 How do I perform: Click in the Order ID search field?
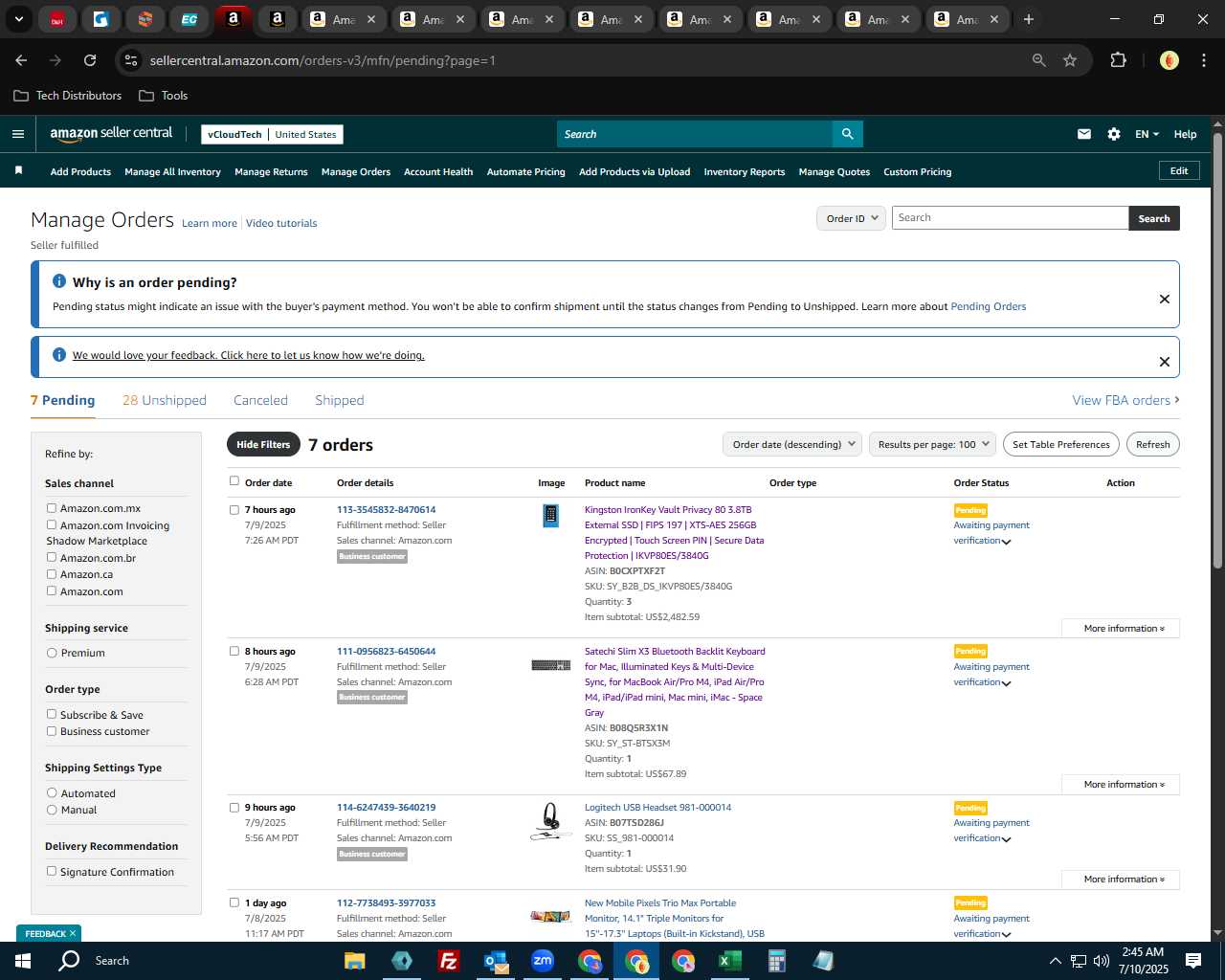pyautogui.click(x=1010, y=218)
